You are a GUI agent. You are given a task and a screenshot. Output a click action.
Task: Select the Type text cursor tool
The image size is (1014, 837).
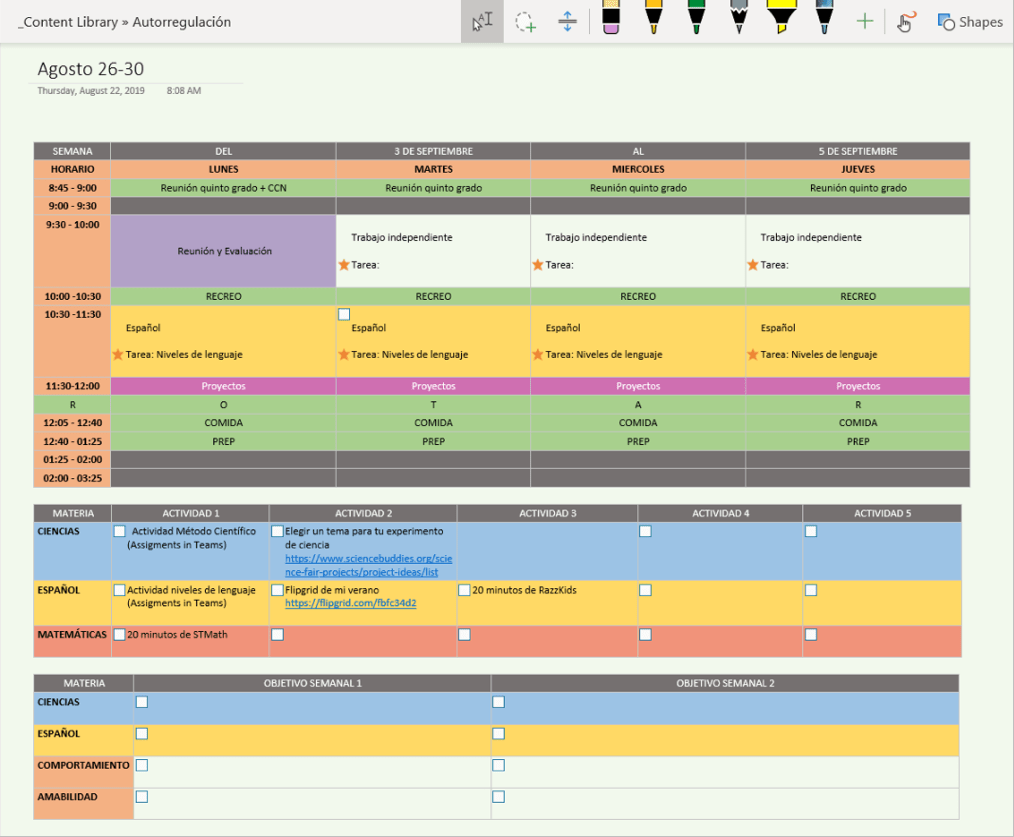click(481, 22)
